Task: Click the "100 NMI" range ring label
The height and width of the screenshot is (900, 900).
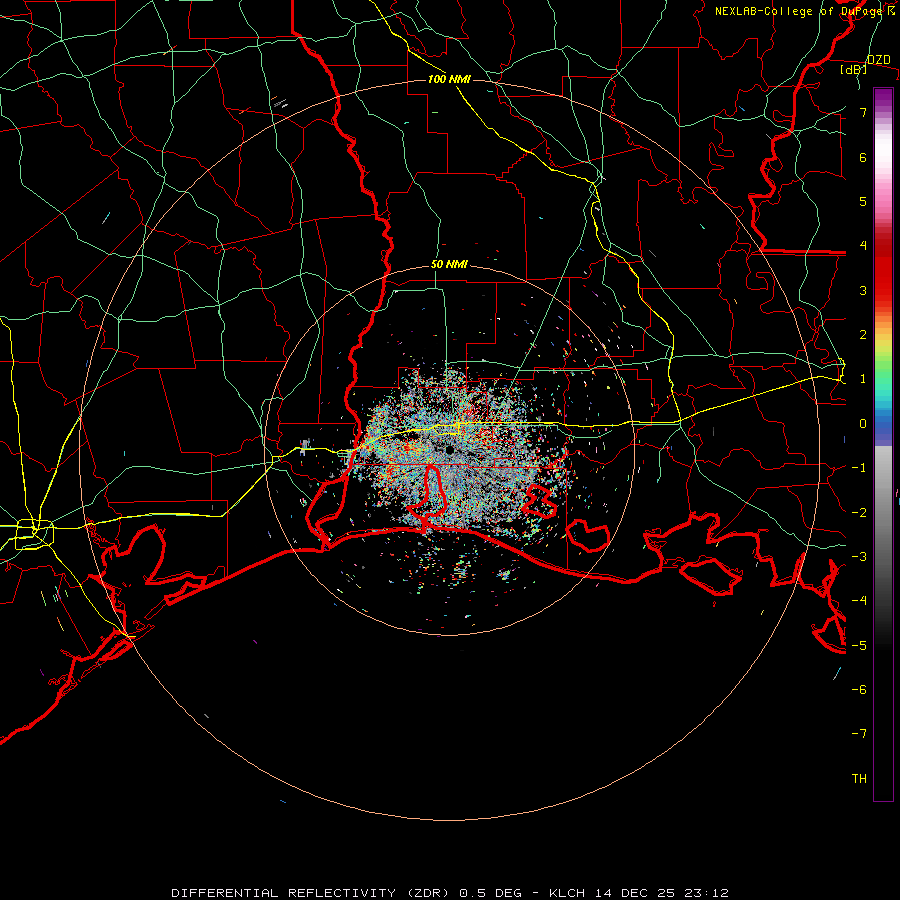Action: coord(449,79)
